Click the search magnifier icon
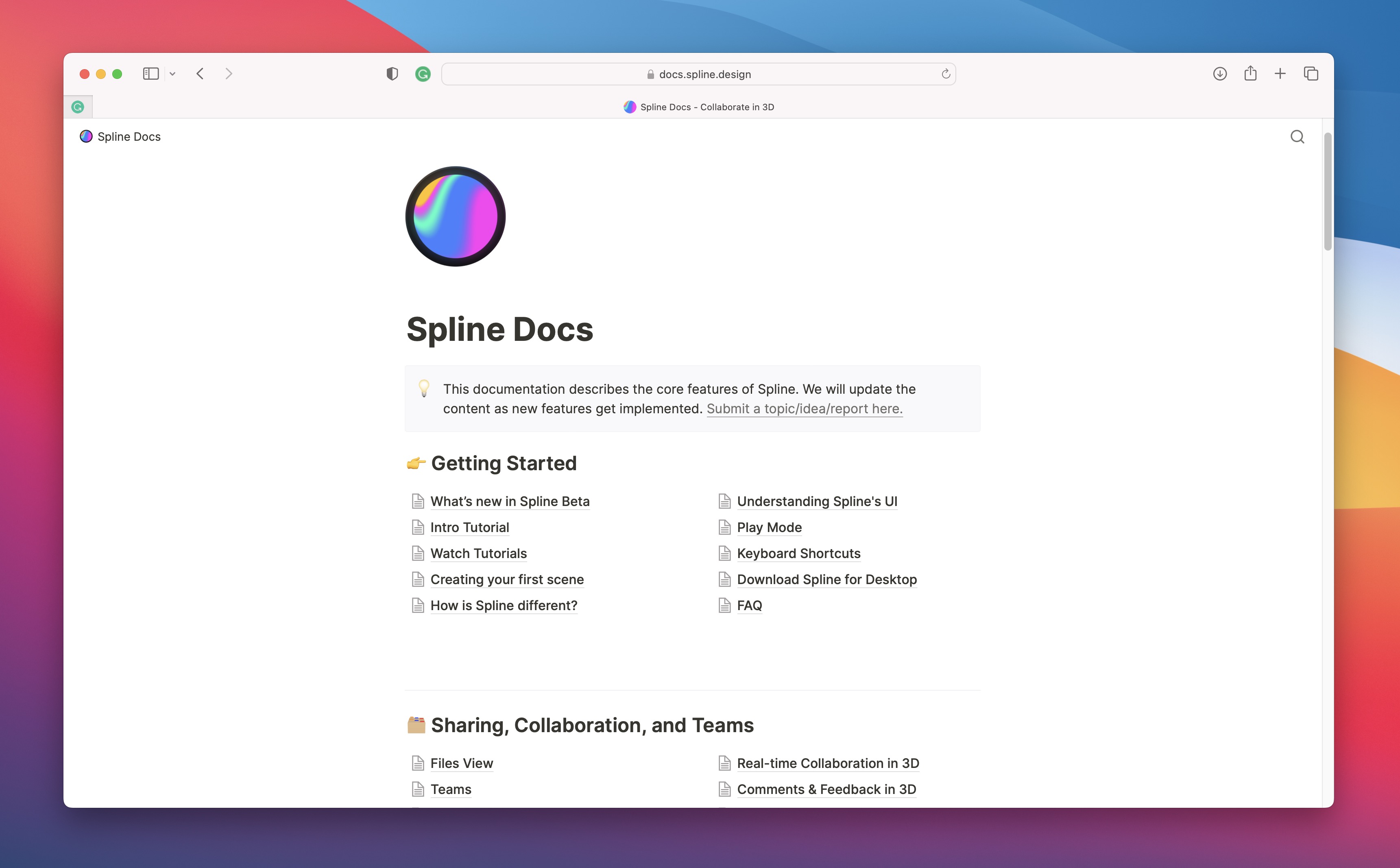The width and height of the screenshot is (1400, 868). click(1297, 137)
